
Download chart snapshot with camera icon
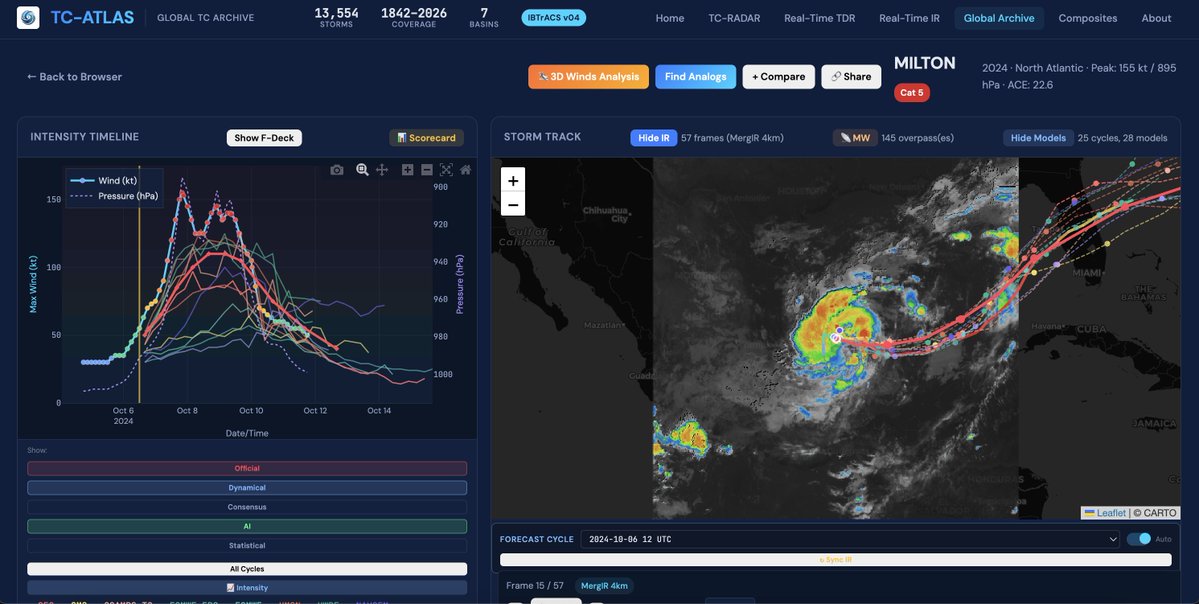click(336, 170)
